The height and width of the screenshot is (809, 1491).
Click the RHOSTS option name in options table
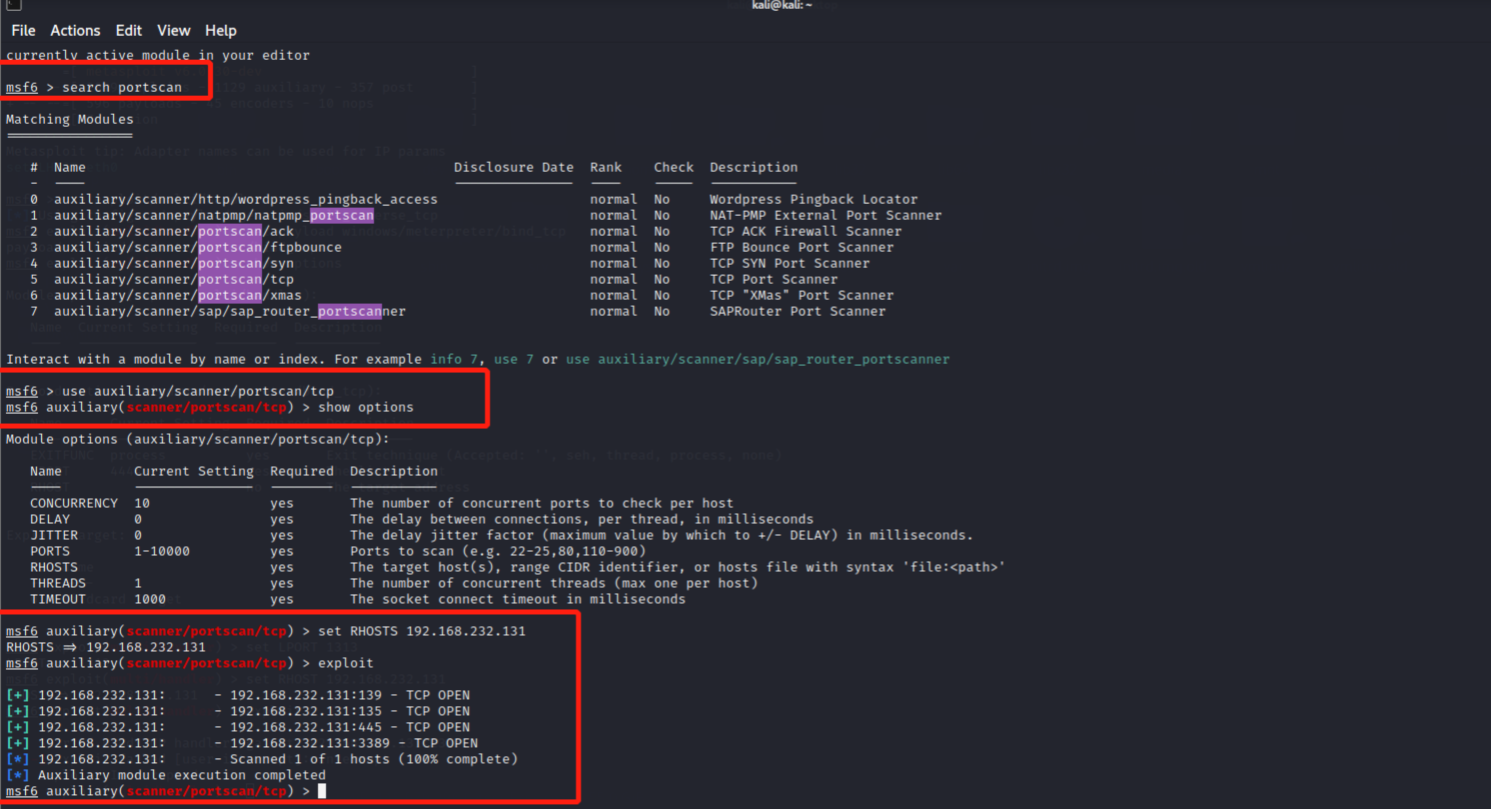point(54,567)
